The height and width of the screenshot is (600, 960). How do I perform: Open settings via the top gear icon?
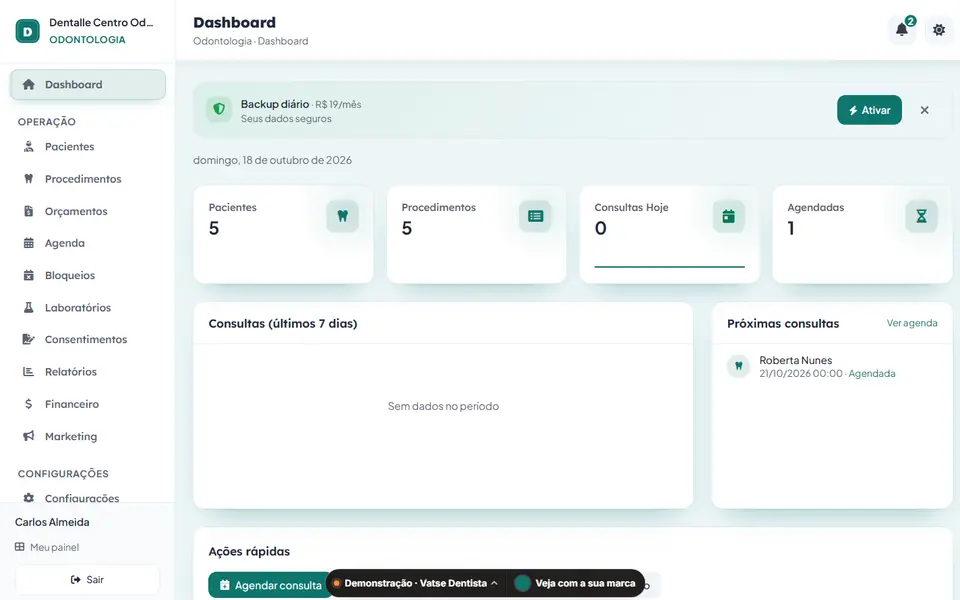[939, 29]
